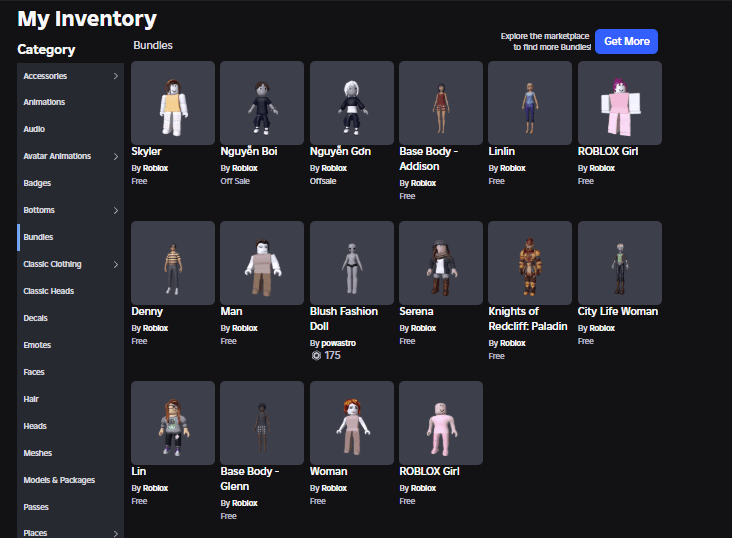
Task: Select the Audio category
Action: (x=70, y=129)
